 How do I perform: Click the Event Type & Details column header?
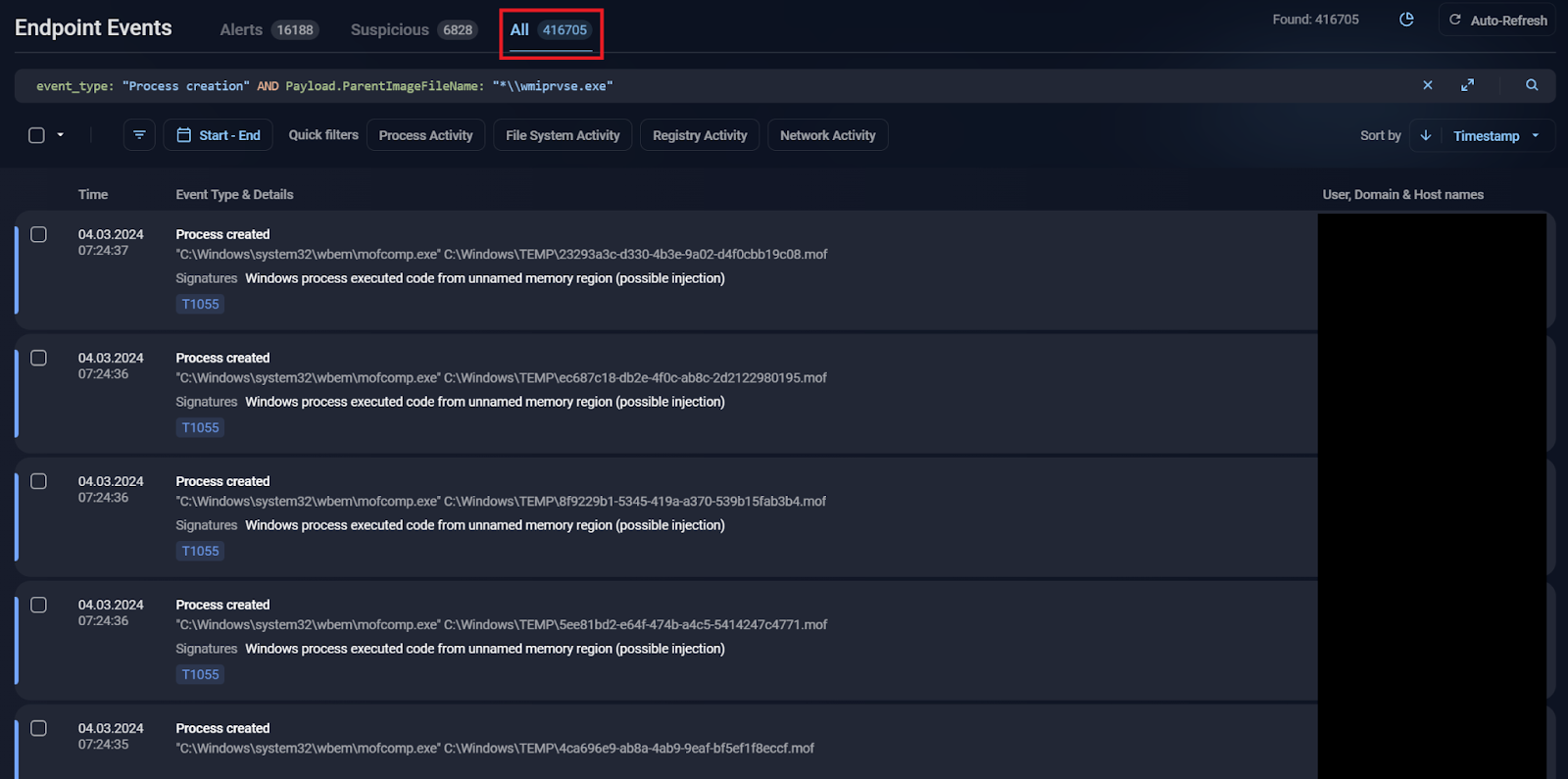[234, 194]
